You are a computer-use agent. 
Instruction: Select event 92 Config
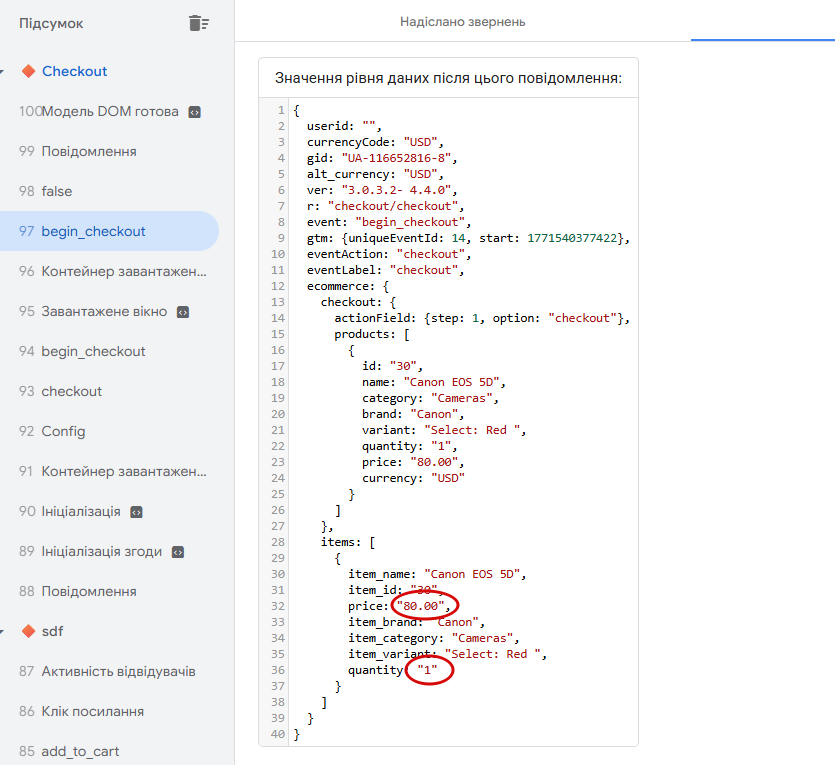63,431
